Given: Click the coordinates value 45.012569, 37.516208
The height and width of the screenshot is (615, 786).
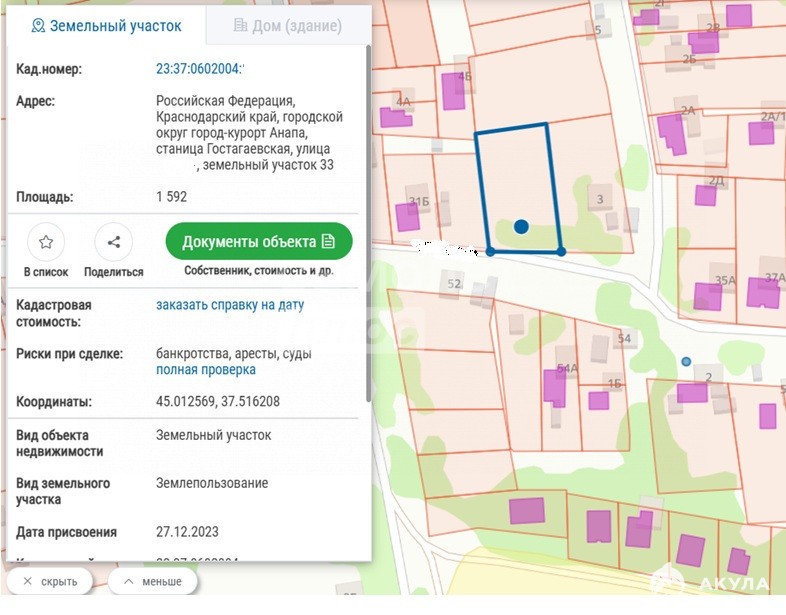Looking at the screenshot, I should 218,402.
